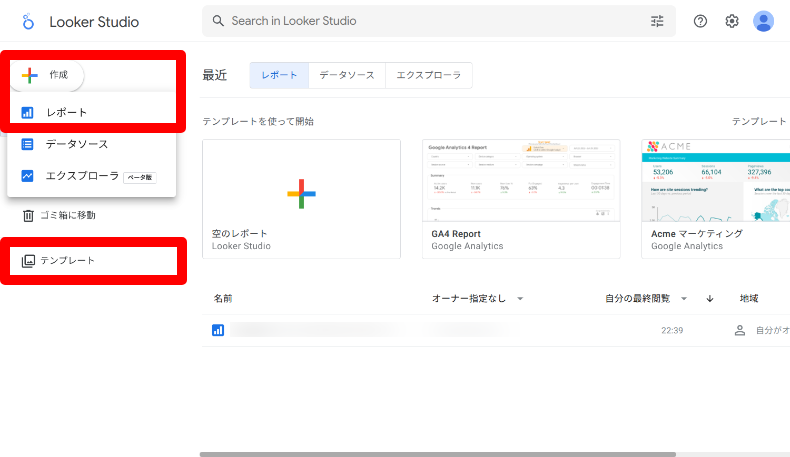The image size is (790, 457).
Task: Click the テンプレートを使って開始 heading
Action: (258, 121)
